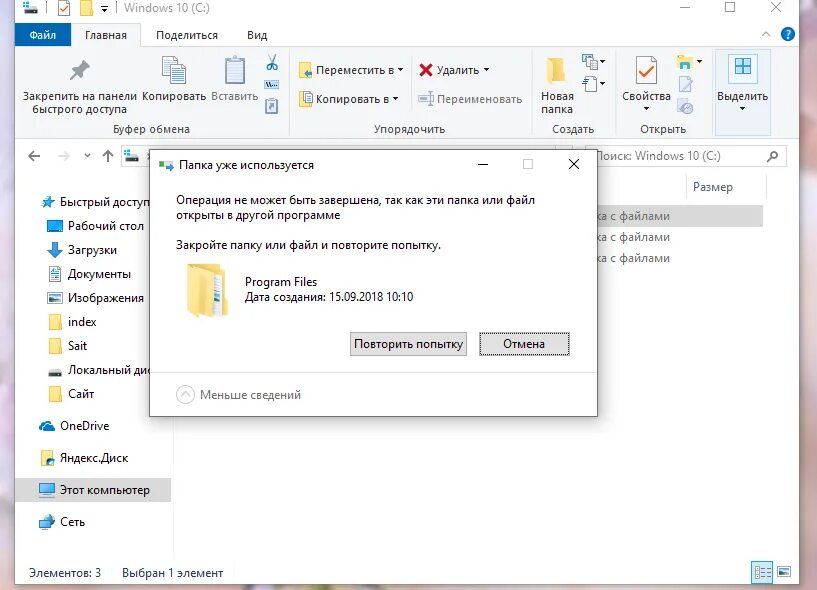The height and width of the screenshot is (590, 817).
Task: Open the recent locations dropdown
Action: pyautogui.click(x=87, y=156)
